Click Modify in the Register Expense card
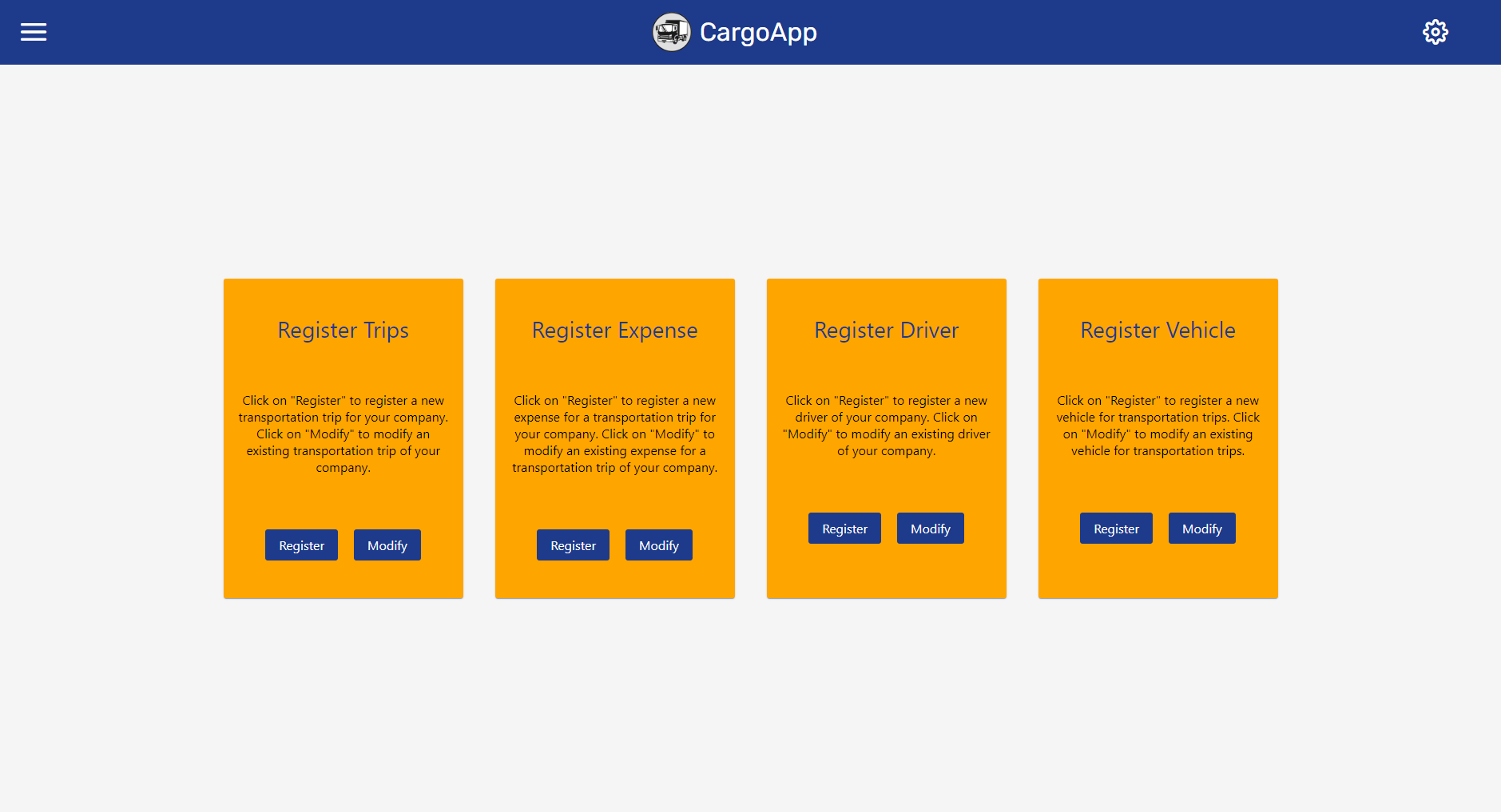Viewport: 1501px width, 812px height. [659, 545]
